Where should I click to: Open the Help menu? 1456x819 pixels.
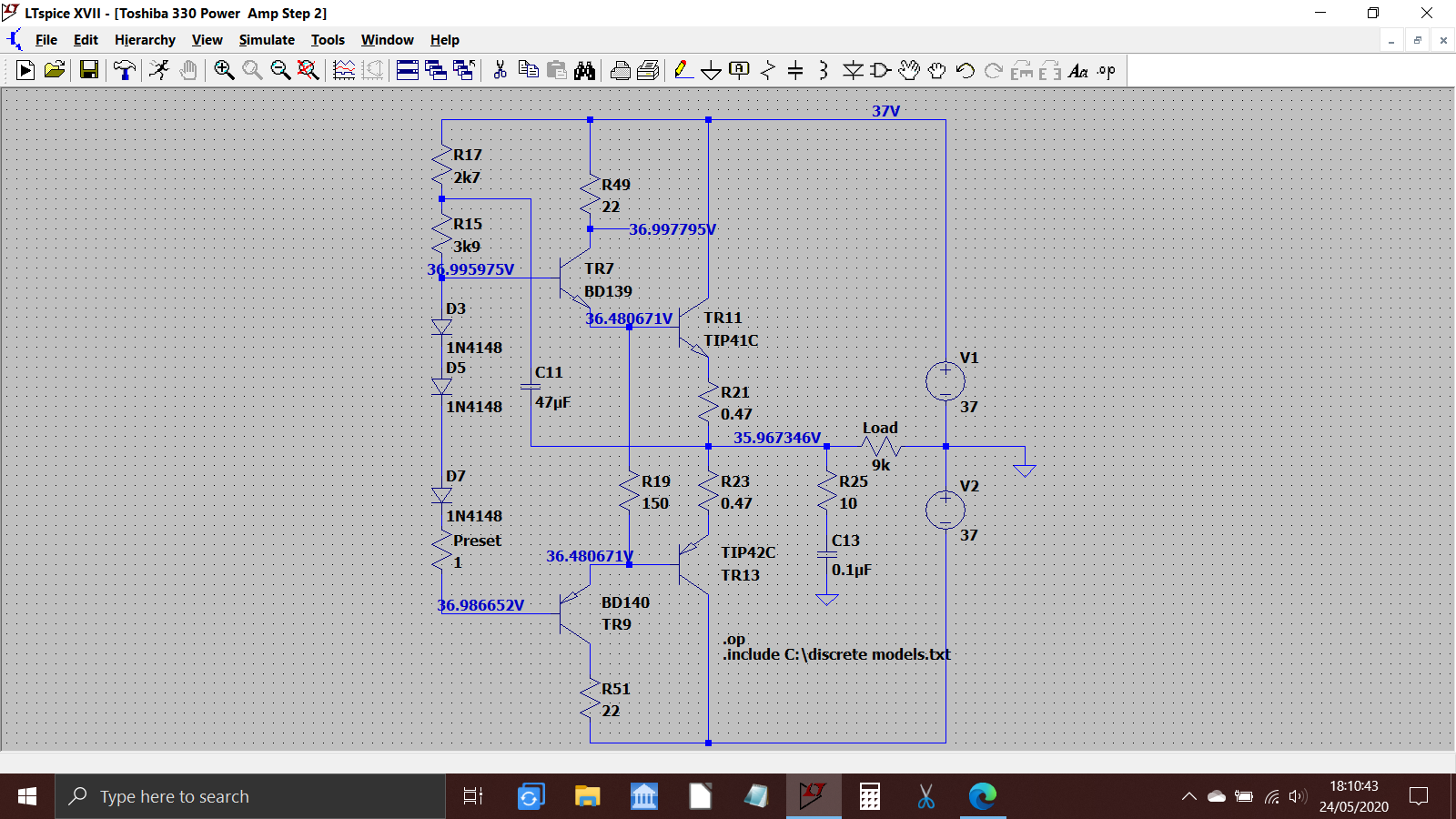(445, 40)
